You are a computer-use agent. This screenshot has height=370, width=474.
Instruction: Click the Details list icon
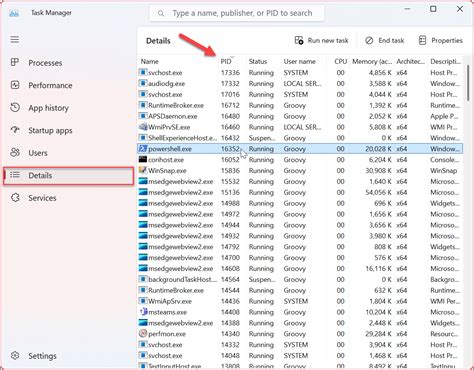point(15,175)
